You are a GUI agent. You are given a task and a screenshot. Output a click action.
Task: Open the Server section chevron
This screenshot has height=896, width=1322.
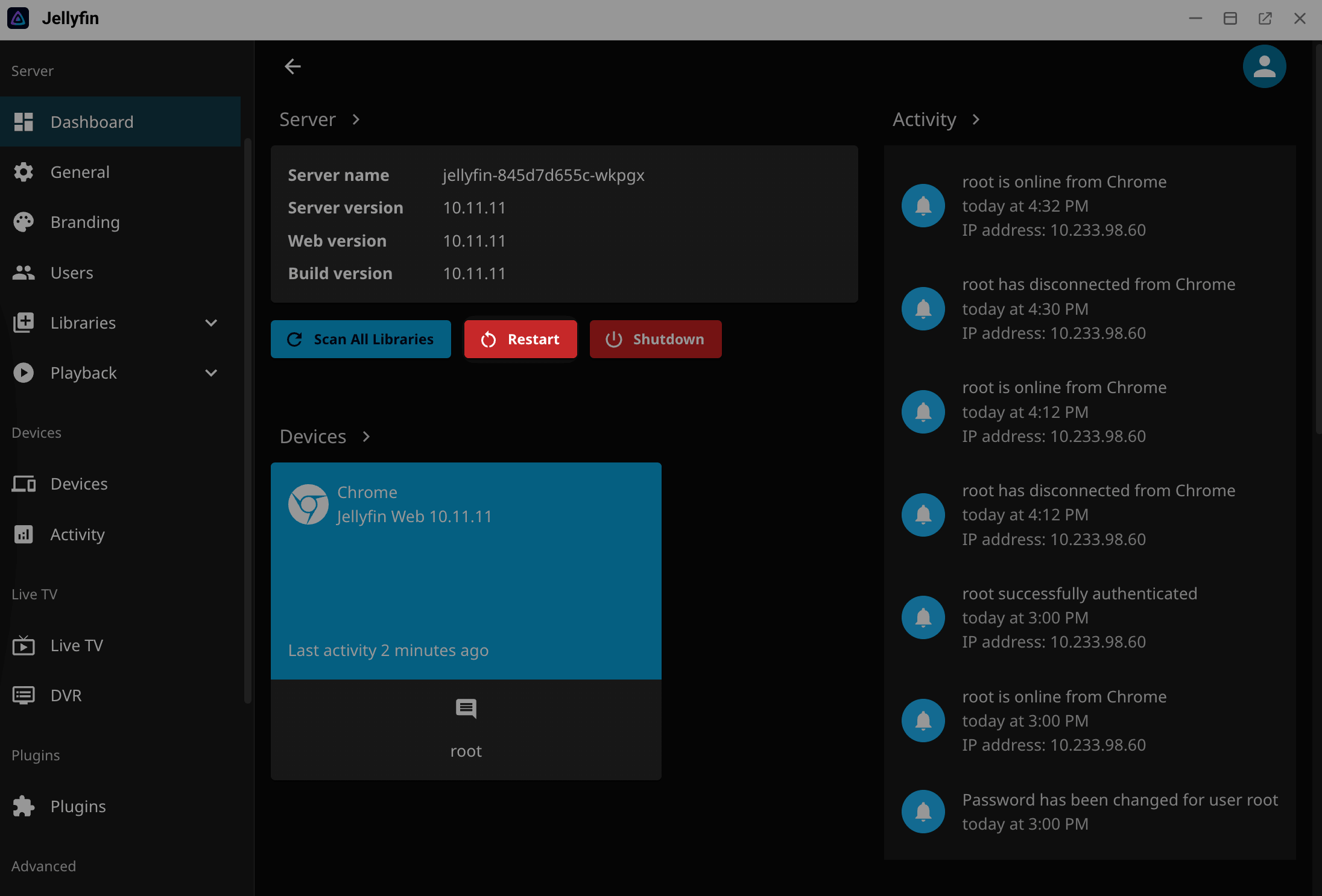(356, 119)
